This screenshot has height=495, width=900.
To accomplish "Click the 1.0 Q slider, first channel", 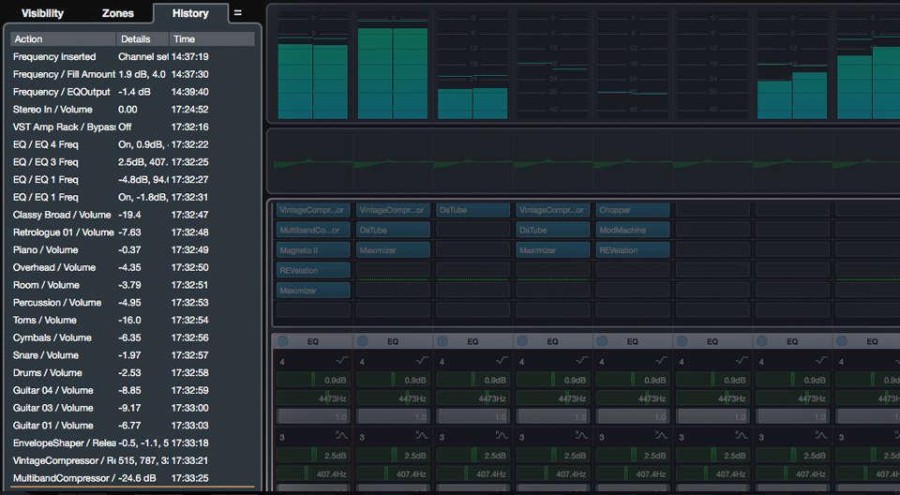I will 313,416.
